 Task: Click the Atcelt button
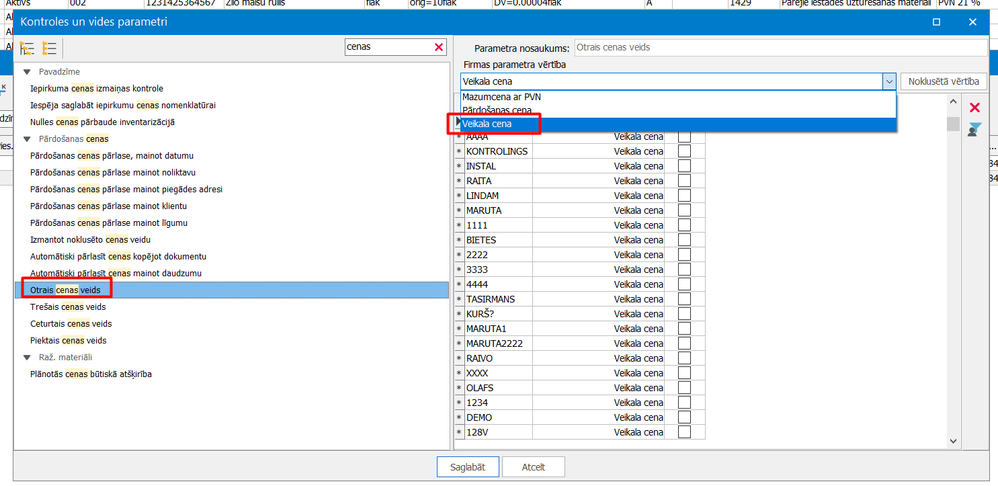click(x=533, y=467)
